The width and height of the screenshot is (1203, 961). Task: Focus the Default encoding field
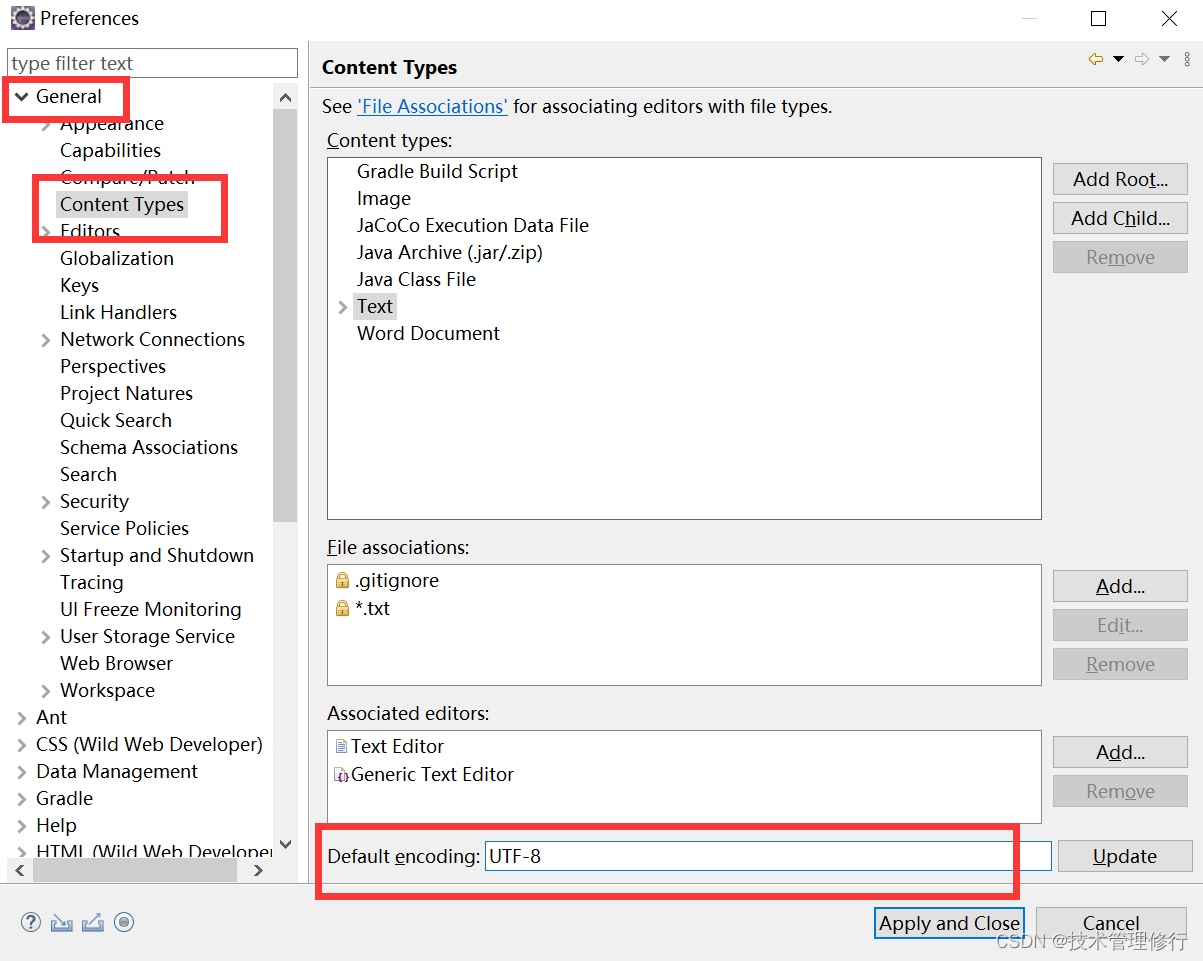[768, 856]
